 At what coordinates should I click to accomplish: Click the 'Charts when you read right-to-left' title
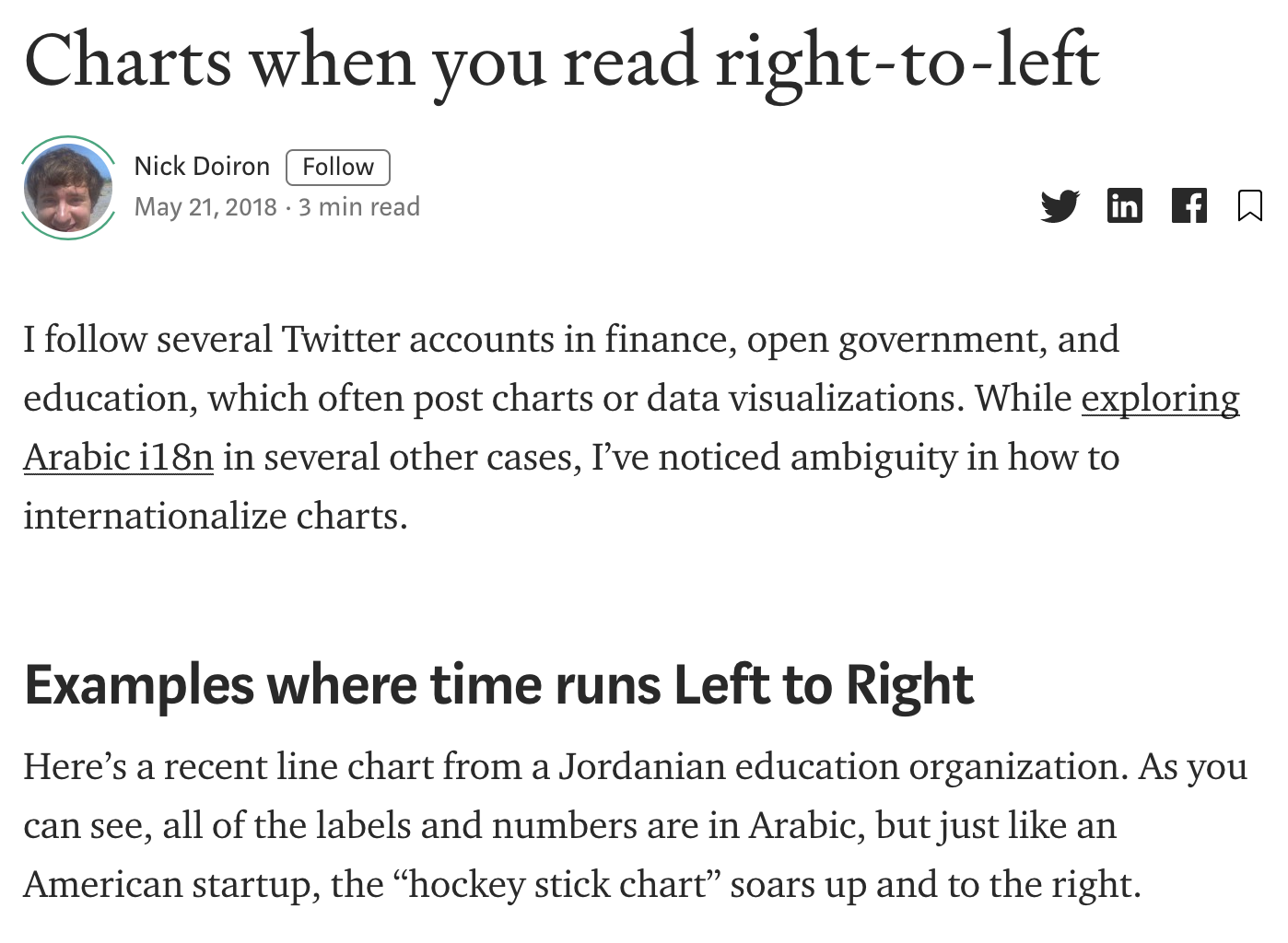click(561, 63)
